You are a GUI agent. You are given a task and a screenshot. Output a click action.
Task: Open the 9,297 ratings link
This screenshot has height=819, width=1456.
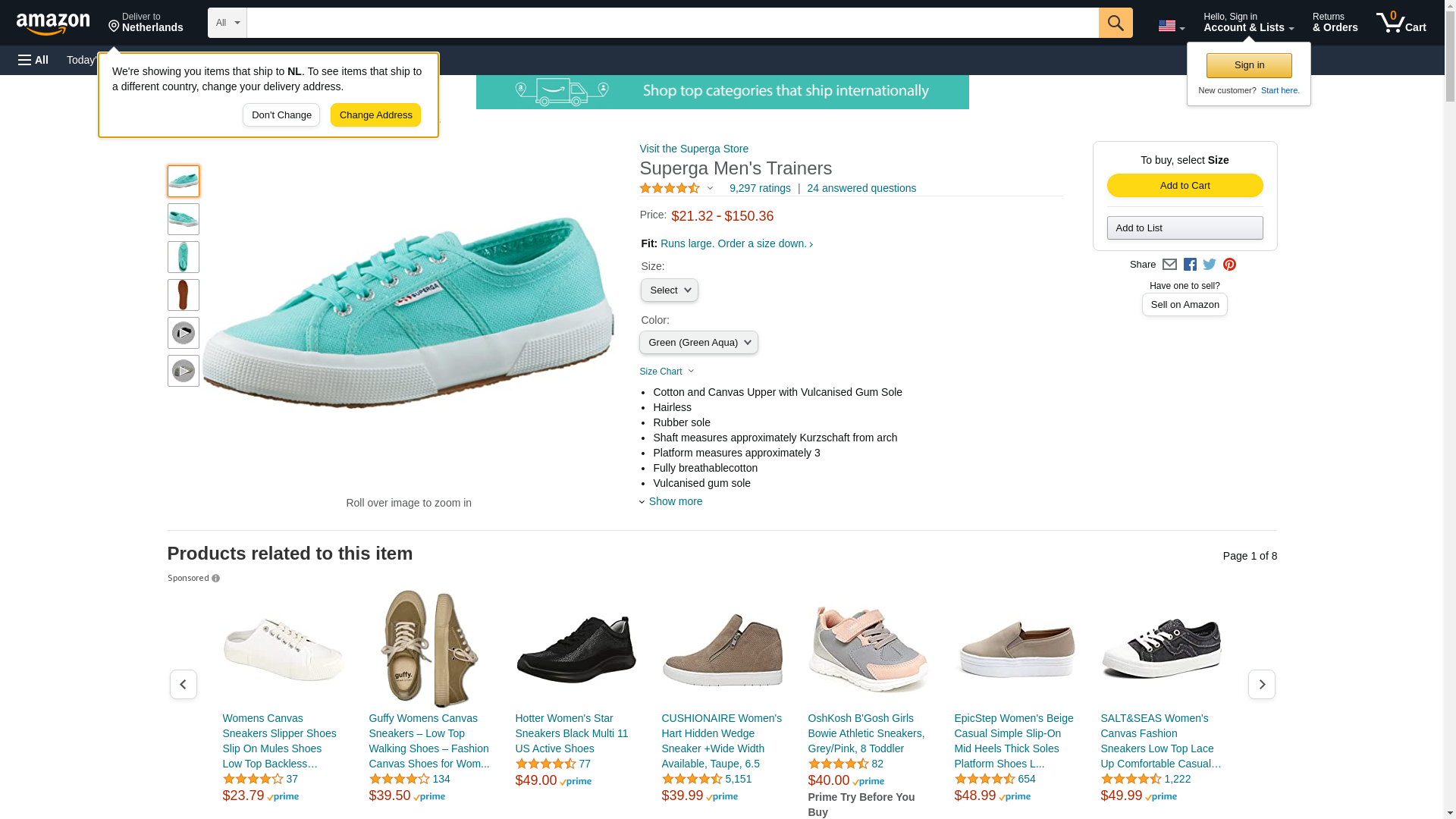760,188
